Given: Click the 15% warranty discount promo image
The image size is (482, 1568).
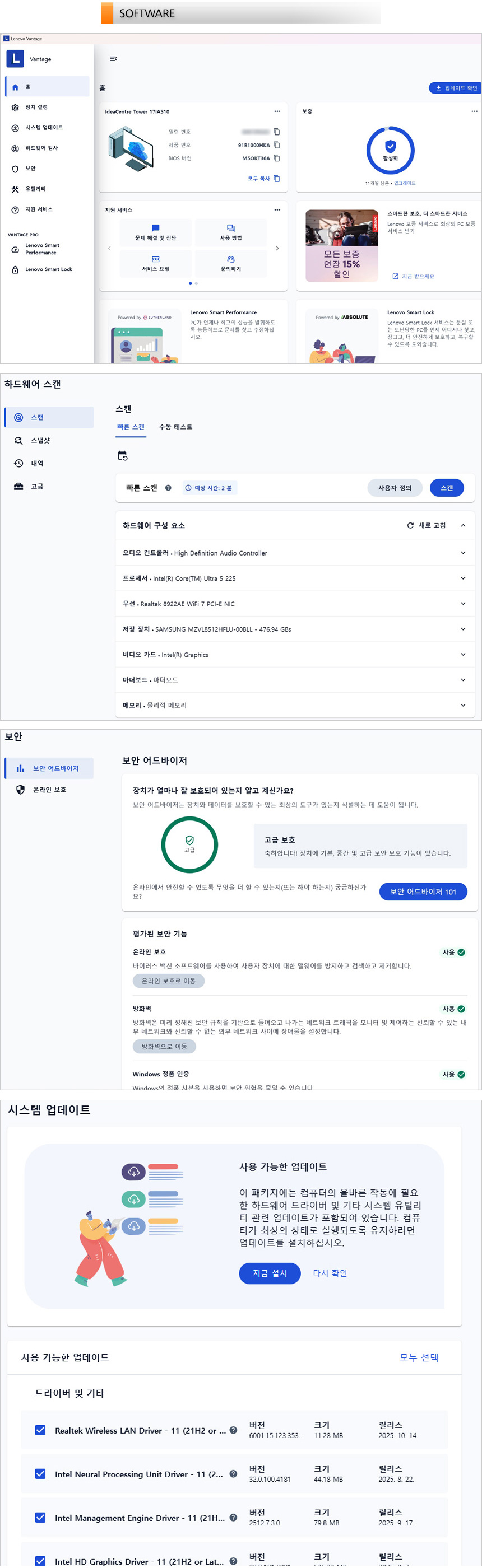Looking at the screenshot, I should pos(341,246).
